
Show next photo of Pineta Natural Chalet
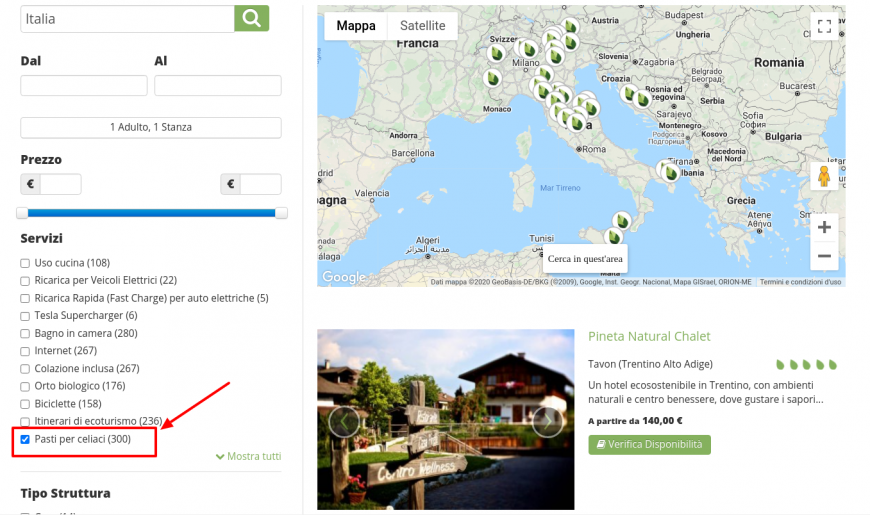point(548,421)
